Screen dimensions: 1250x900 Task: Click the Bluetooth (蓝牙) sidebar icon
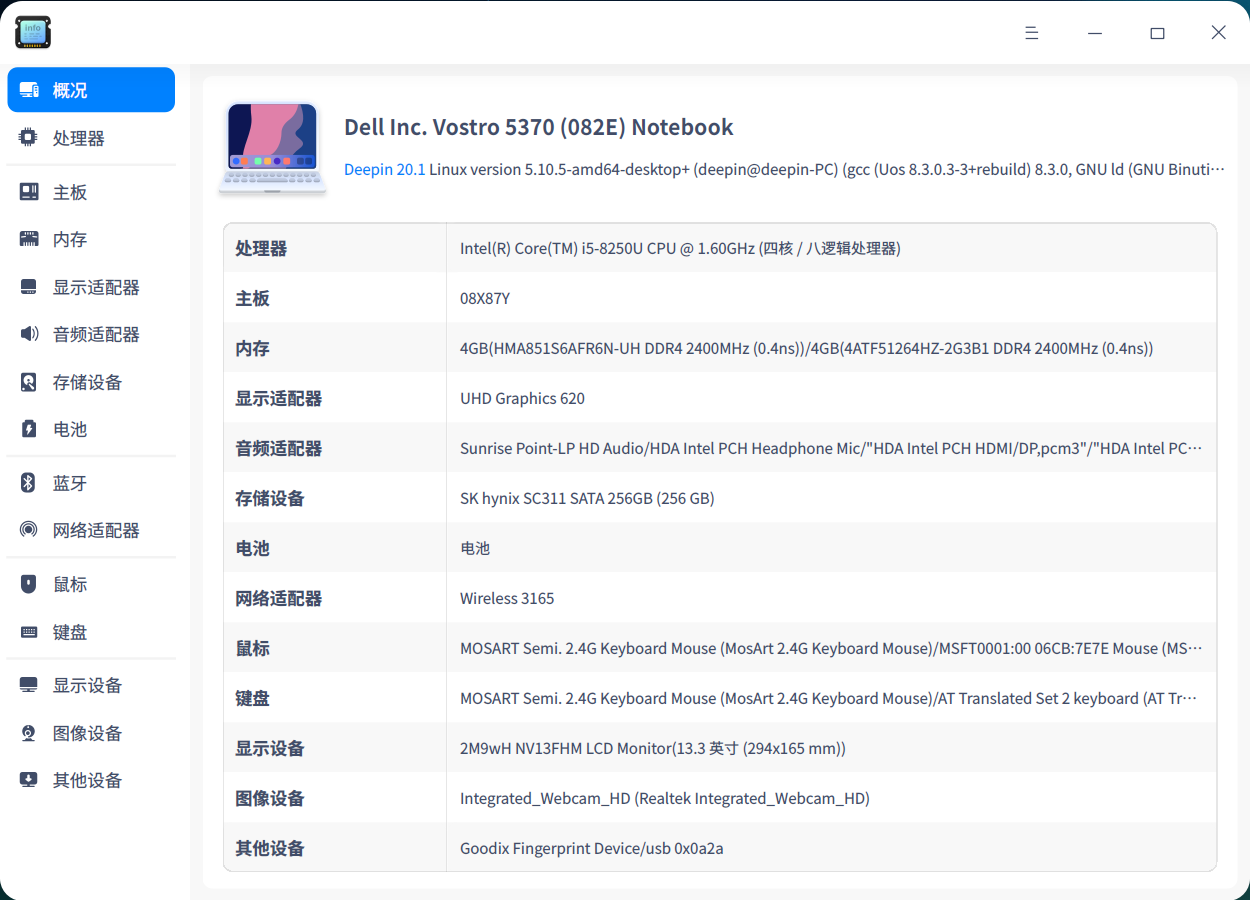(x=29, y=483)
